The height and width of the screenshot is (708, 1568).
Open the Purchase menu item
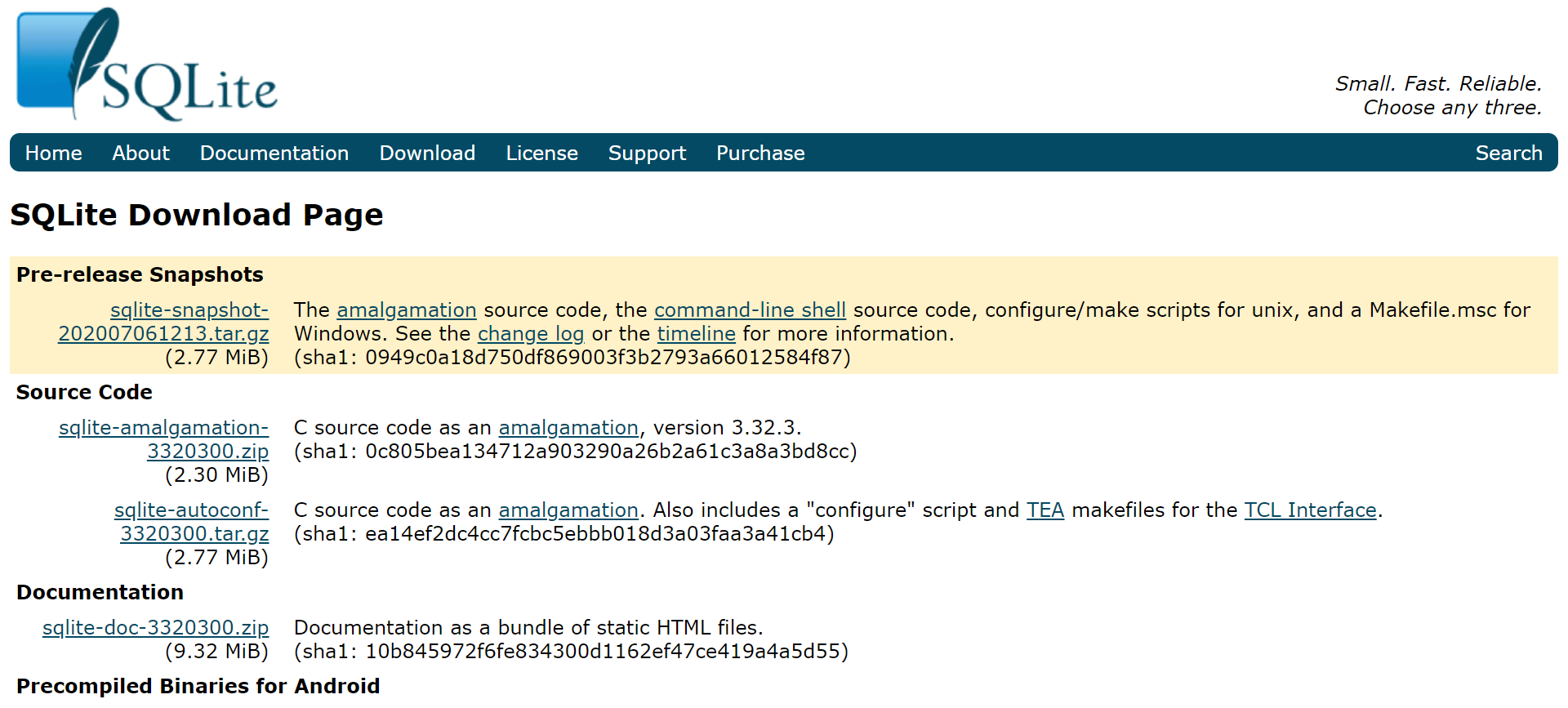point(760,153)
